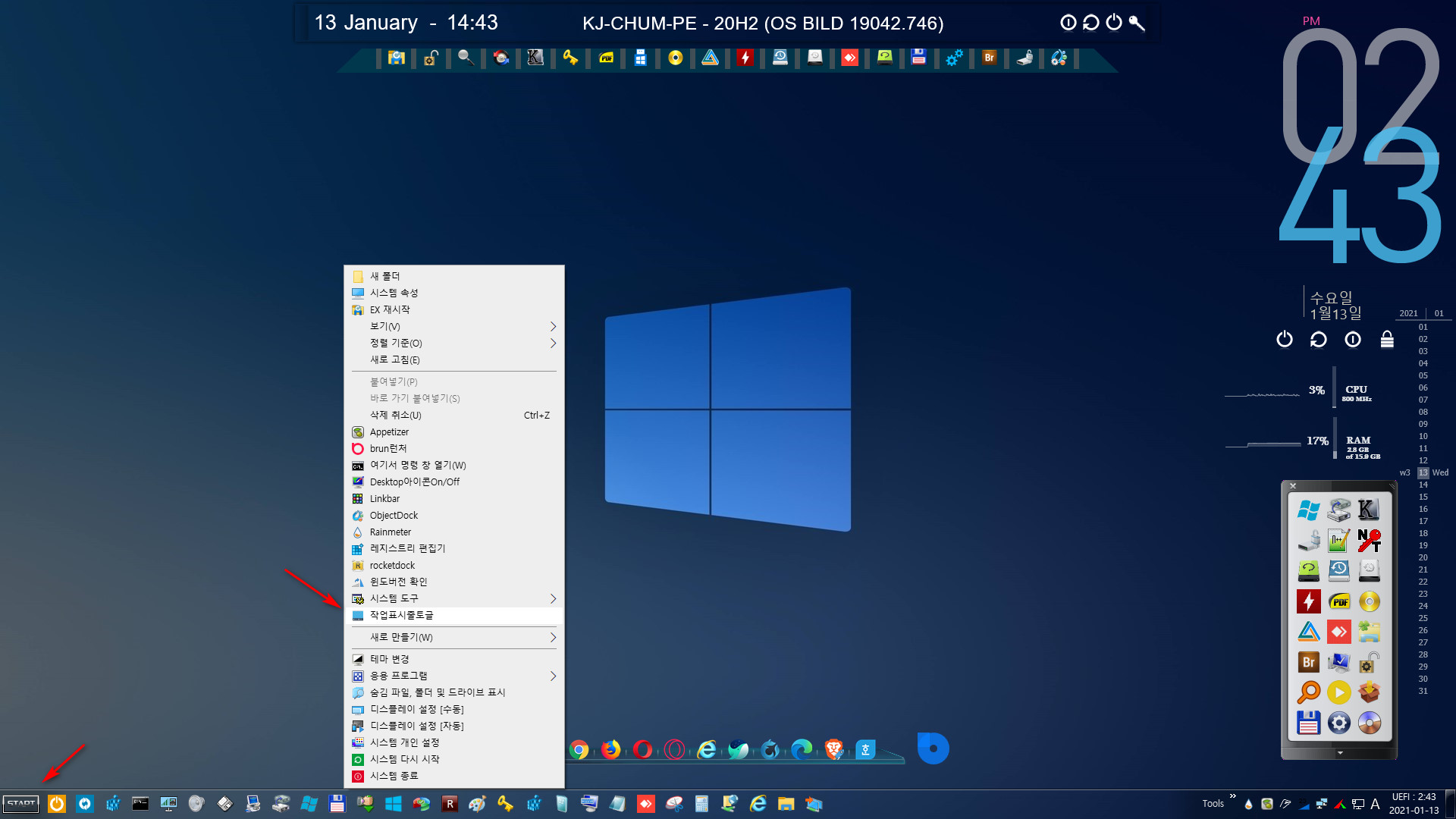Click the yellow play button icon in launcher panel

[x=1338, y=692]
